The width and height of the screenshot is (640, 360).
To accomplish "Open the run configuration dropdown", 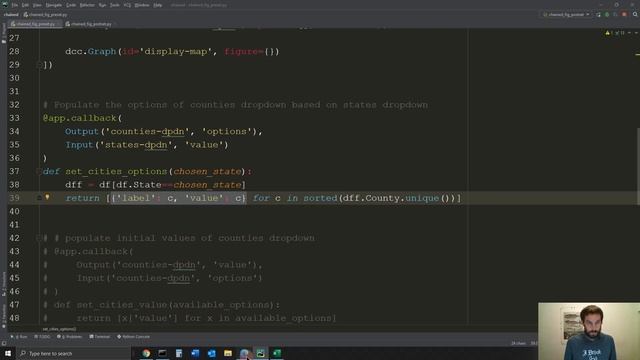I will (x=567, y=15).
